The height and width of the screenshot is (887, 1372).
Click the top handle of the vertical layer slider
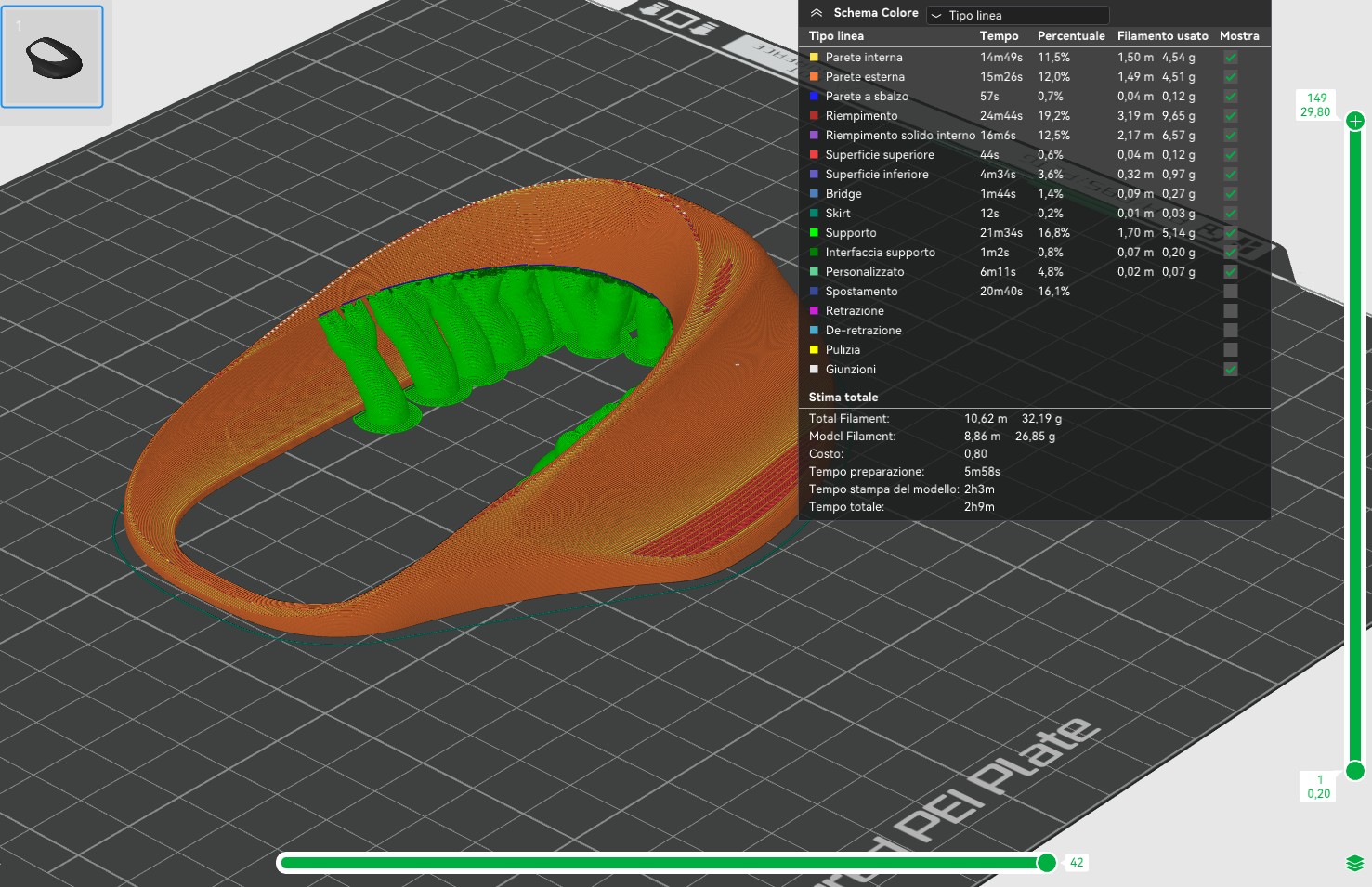pyautogui.click(x=1355, y=121)
